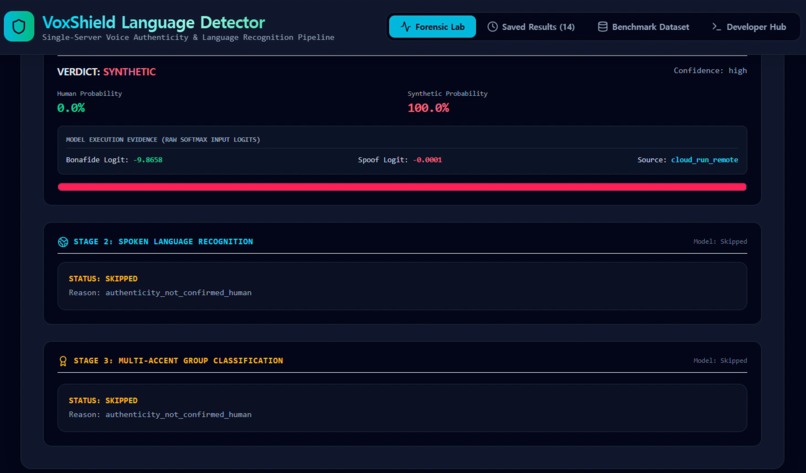Switch to Saved Results (14) tab
The image size is (806, 473).
[530, 27]
